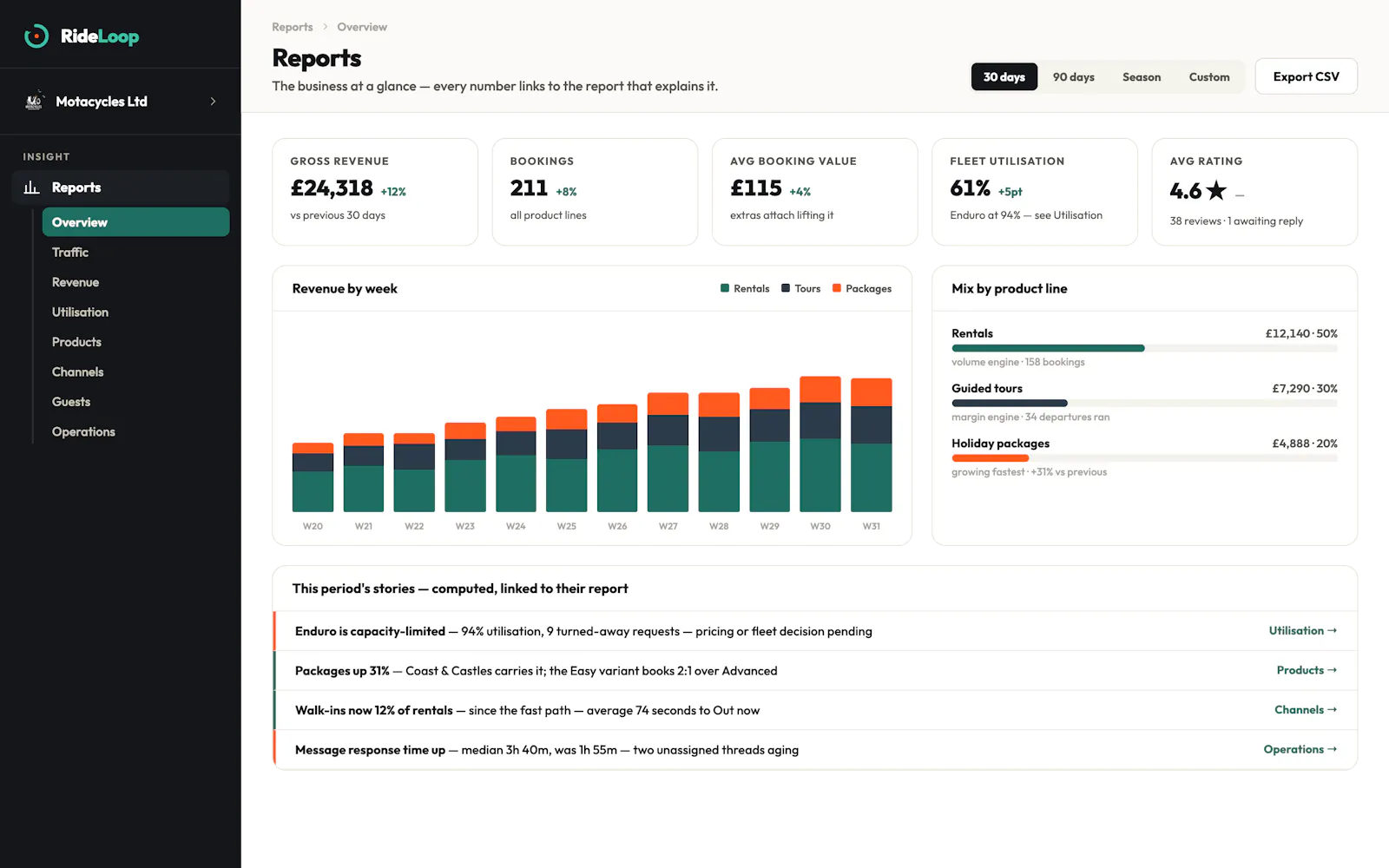1389x868 pixels.
Task: Click the Rentals legend color swatch
Action: pyautogui.click(x=725, y=288)
